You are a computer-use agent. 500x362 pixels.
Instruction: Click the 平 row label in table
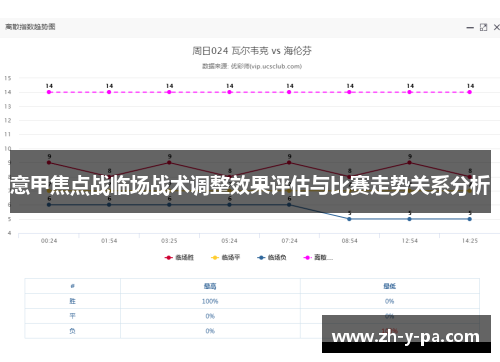[x=72, y=316]
